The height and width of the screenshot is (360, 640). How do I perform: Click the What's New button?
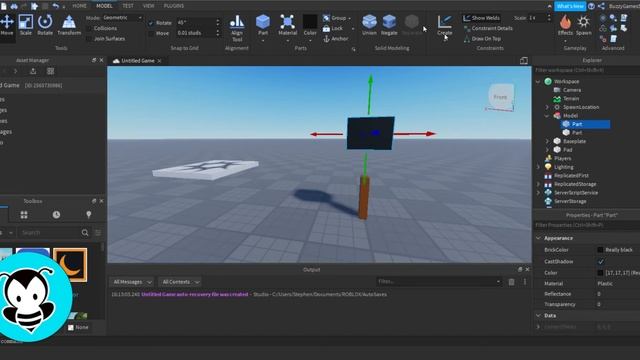[x=570, y=6]
